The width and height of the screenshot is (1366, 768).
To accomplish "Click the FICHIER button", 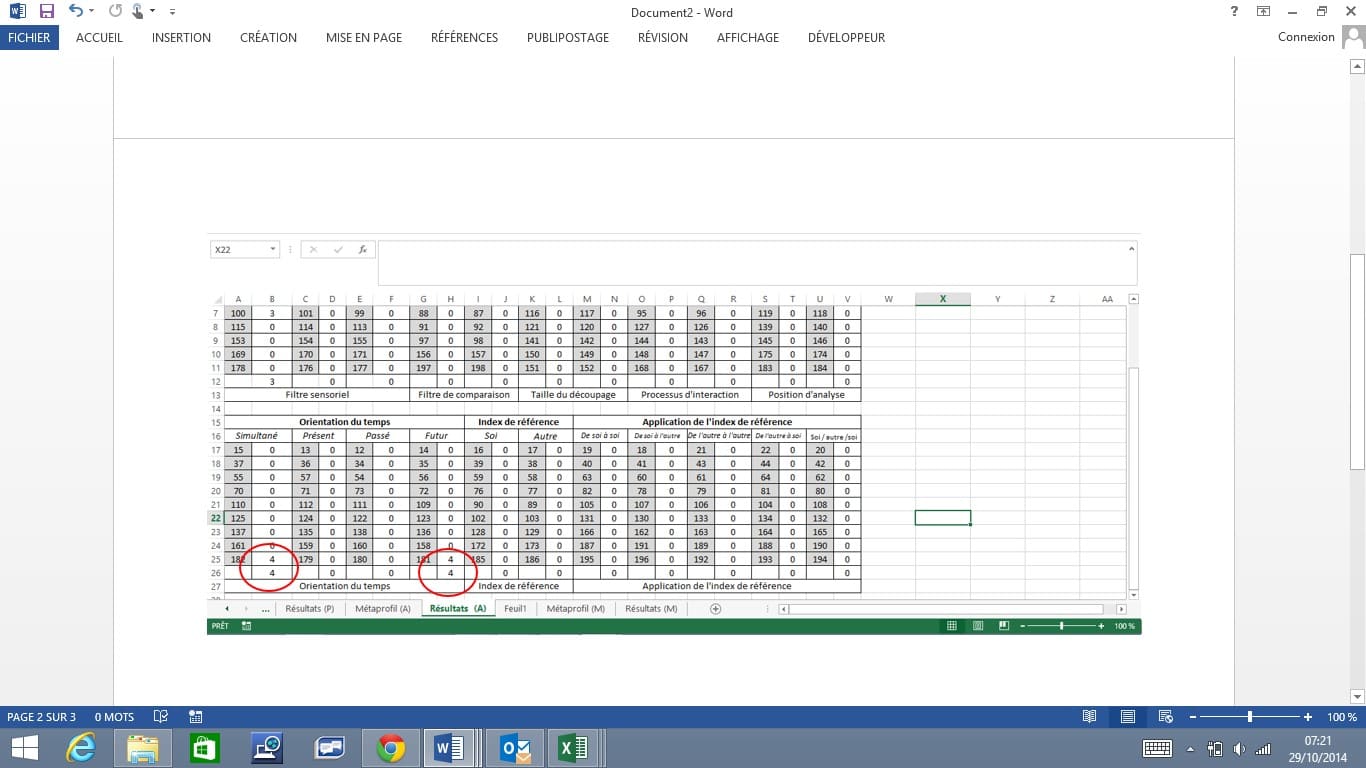I will click(x=30, y=37).
